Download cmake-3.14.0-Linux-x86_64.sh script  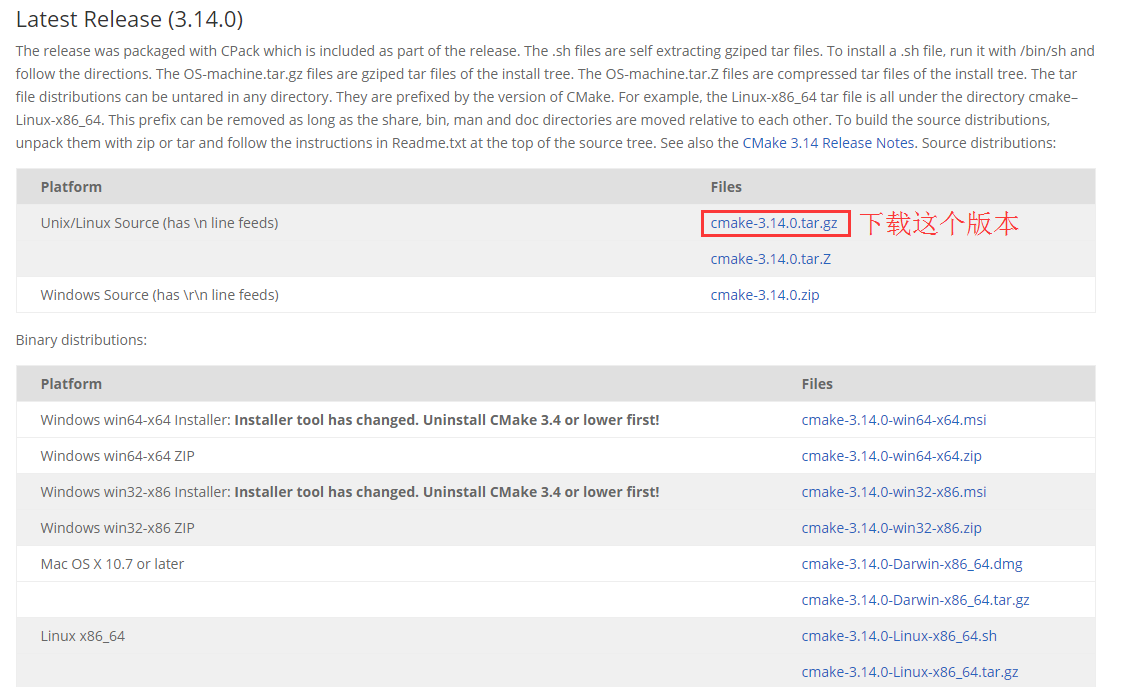pyautogui.click(x=899, y=636)
